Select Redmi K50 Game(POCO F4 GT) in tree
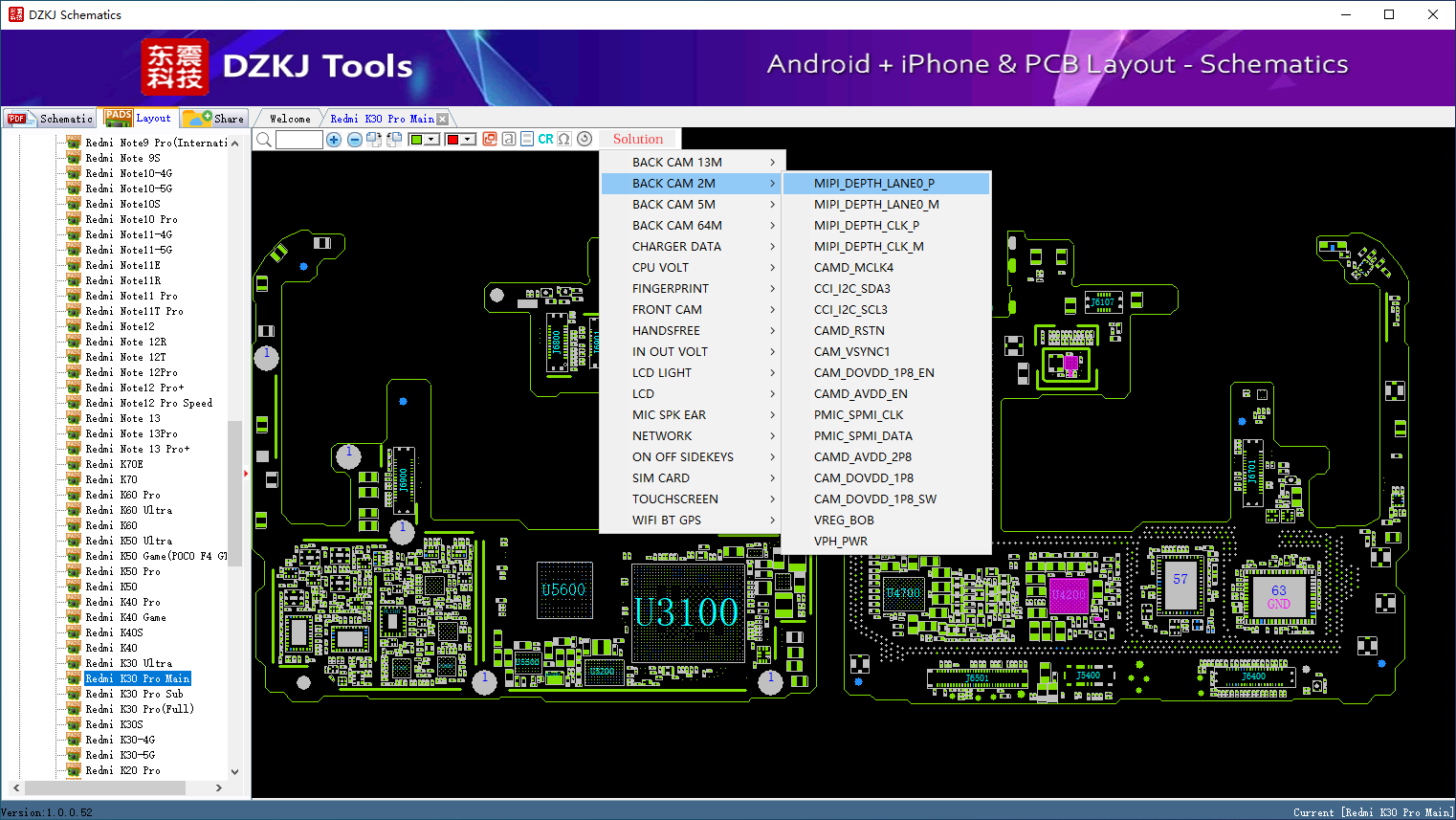The height and width of the screenshot is (820, 1456). pos(156,556)
